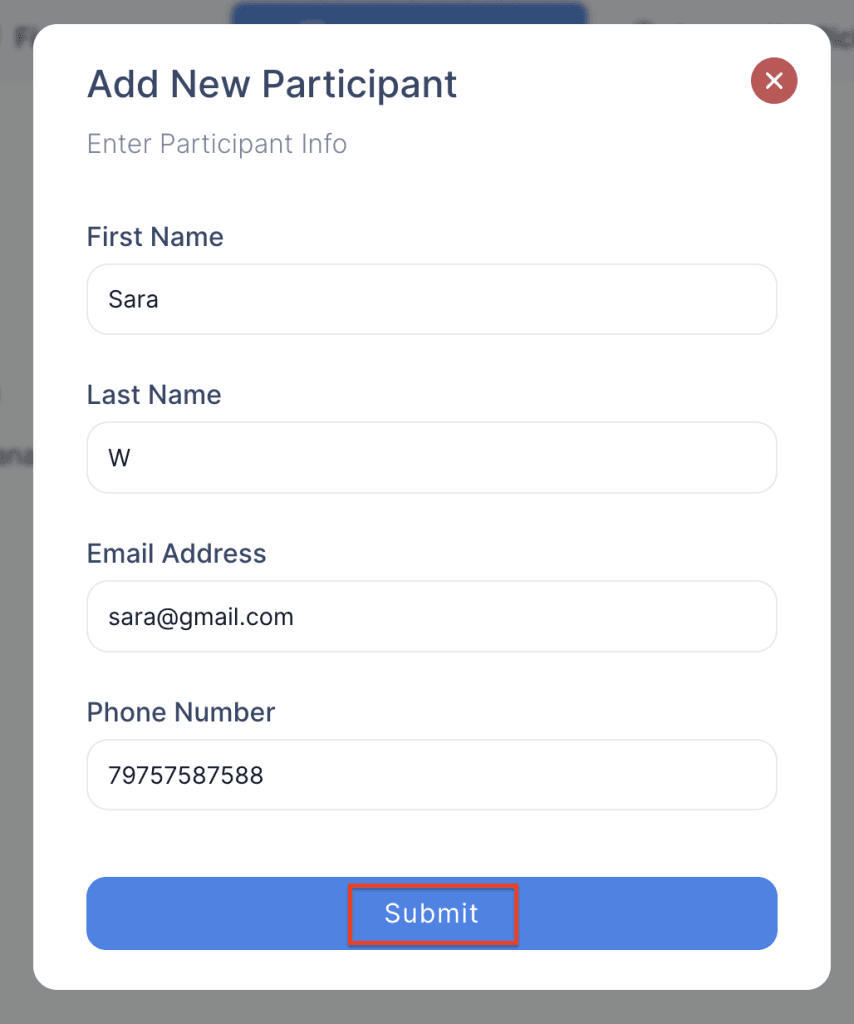Click the Phone Number label
This screenshot has width=854, height=1024.
point(181,712)
